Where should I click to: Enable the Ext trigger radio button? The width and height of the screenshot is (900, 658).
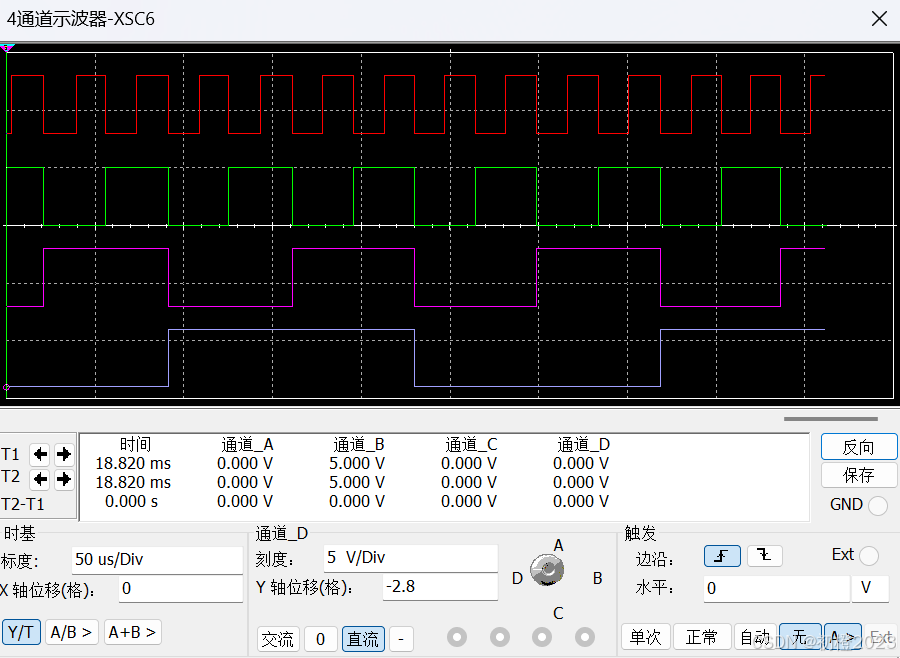point(868,555)
